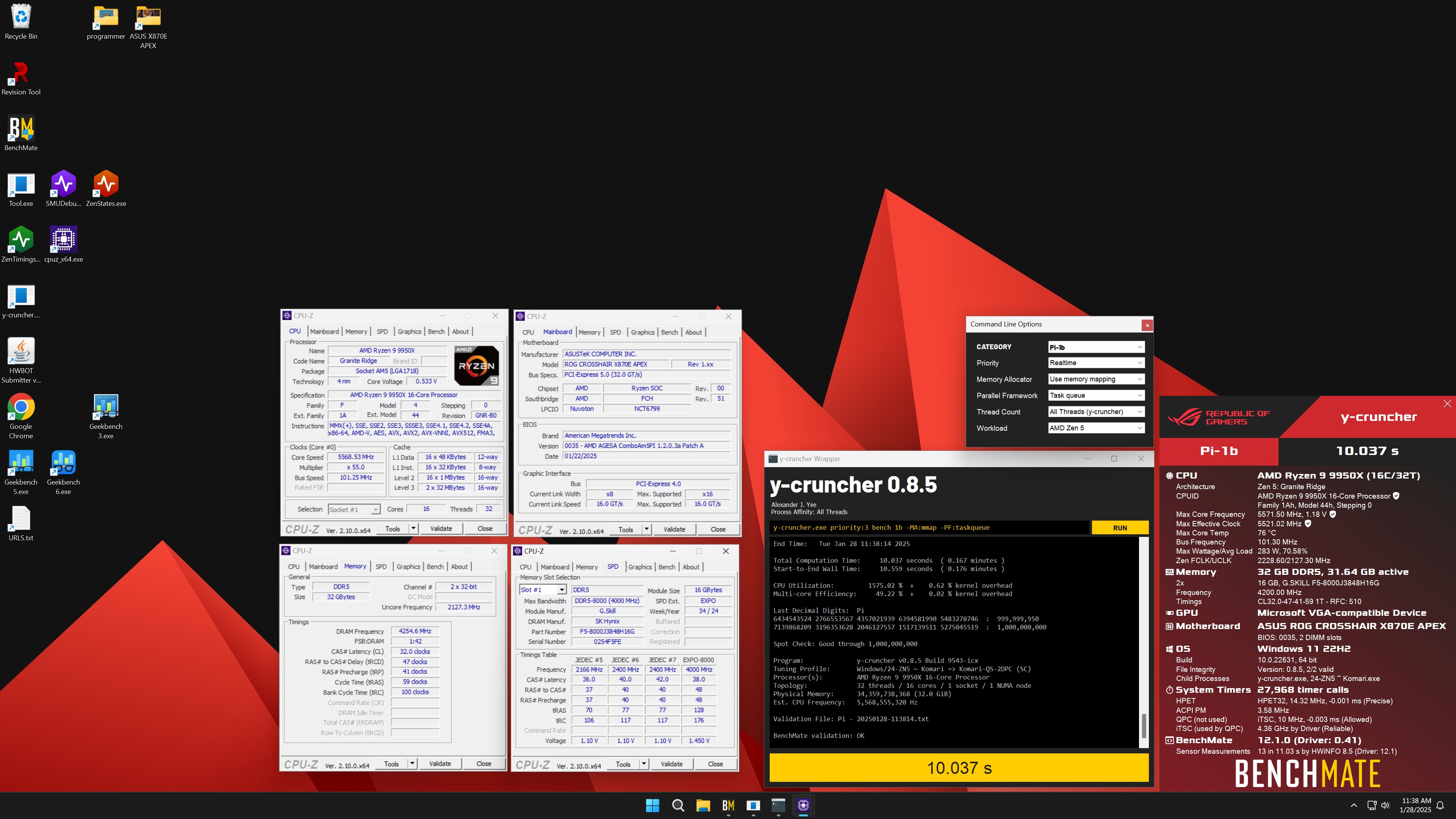Switch to BenchMate taskbar icon
Screen dimensions: 1456x819
click(728, 805)
